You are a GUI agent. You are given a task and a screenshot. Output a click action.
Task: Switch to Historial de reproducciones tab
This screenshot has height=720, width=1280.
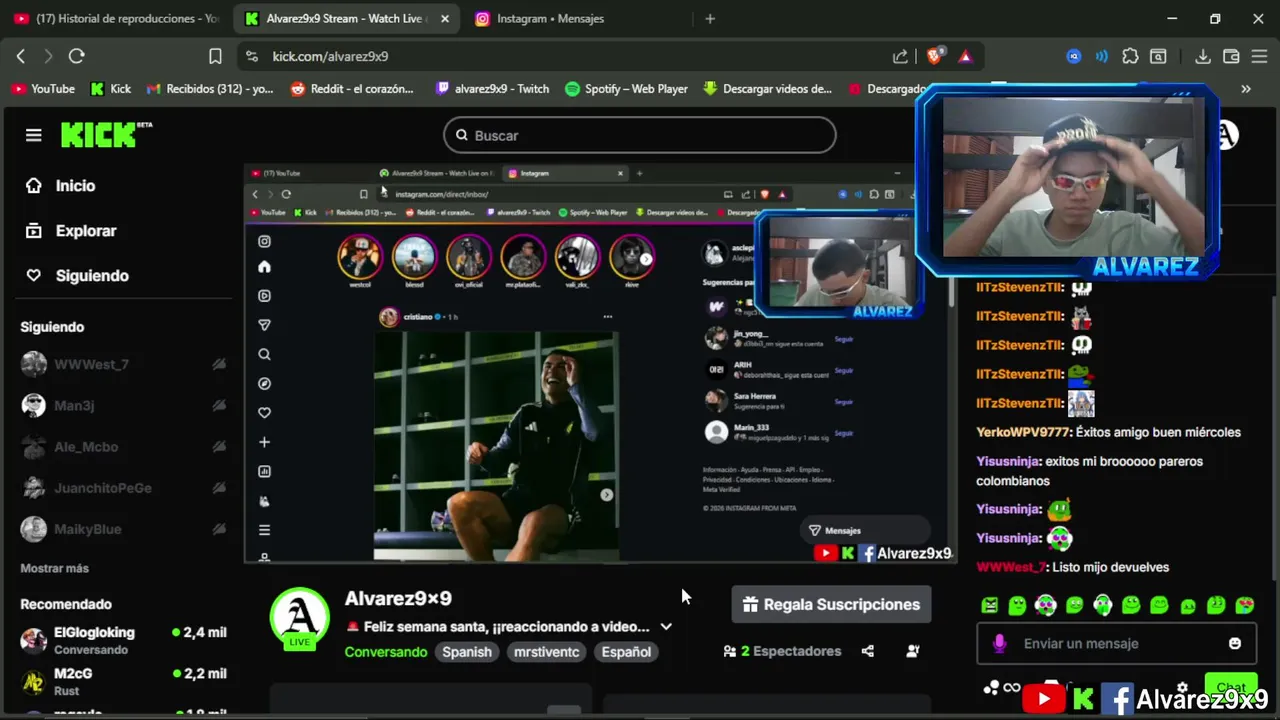pos(116,18)
